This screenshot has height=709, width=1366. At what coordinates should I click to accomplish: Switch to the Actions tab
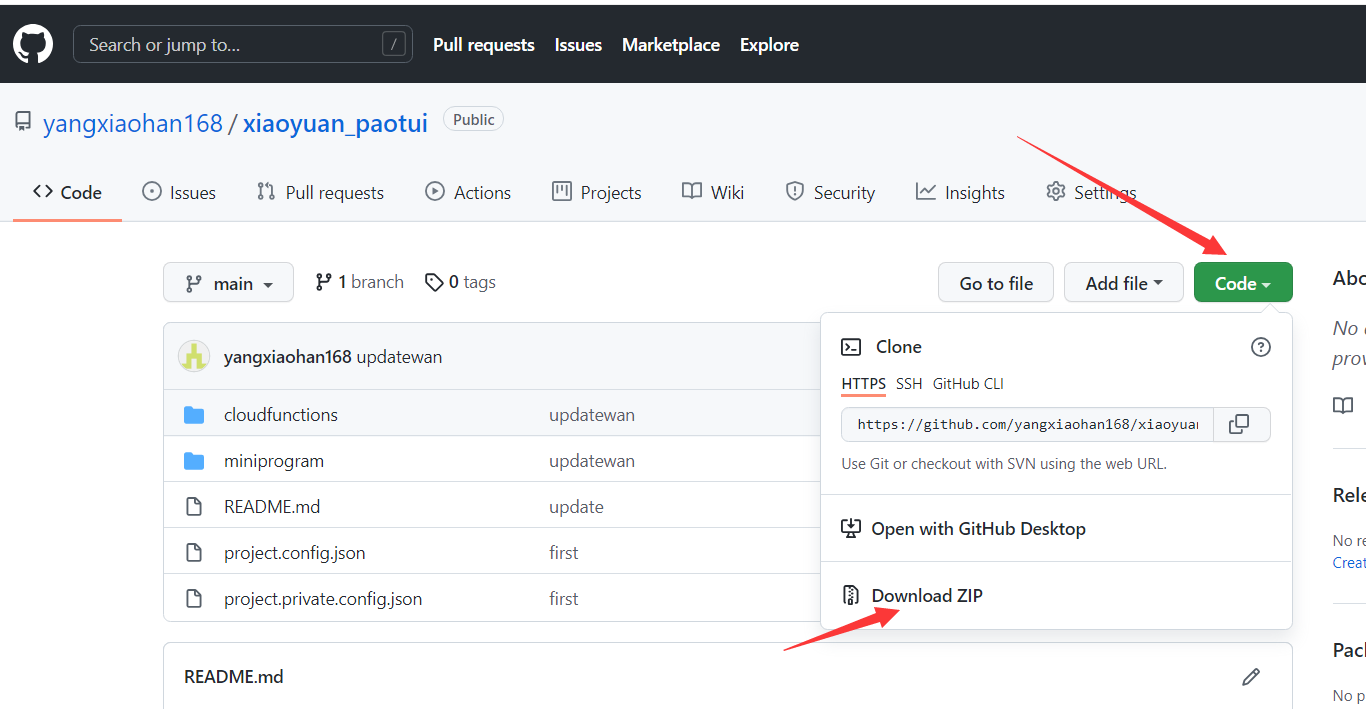468,192
